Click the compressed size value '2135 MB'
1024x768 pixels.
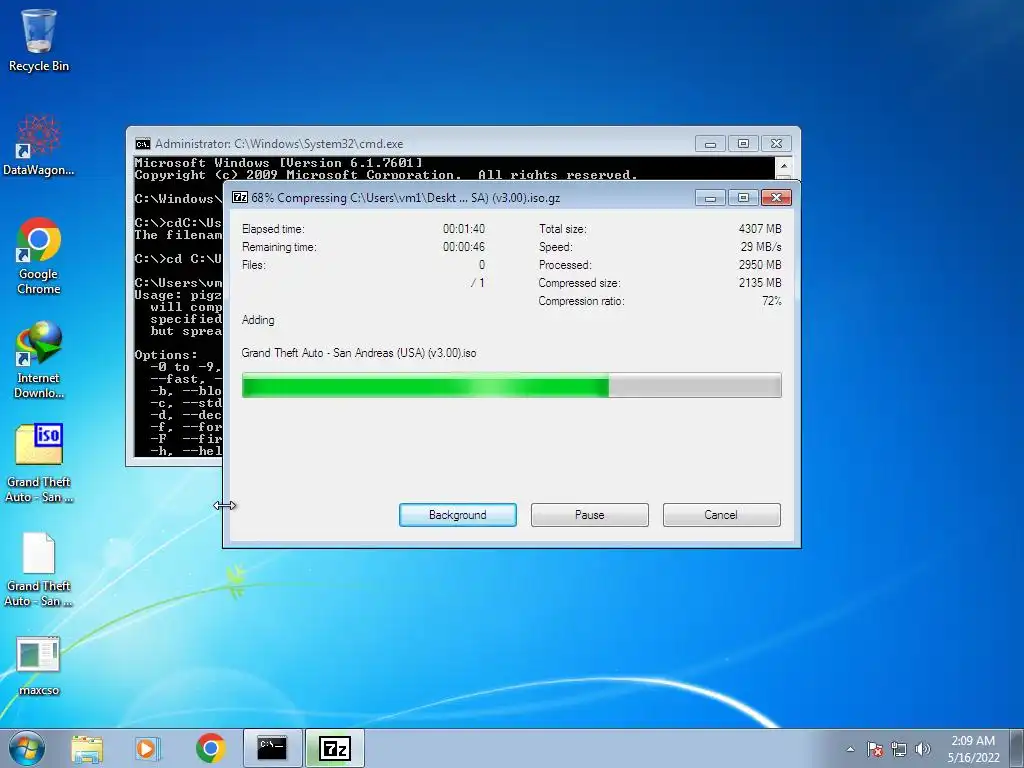click(x=760, y=283)
